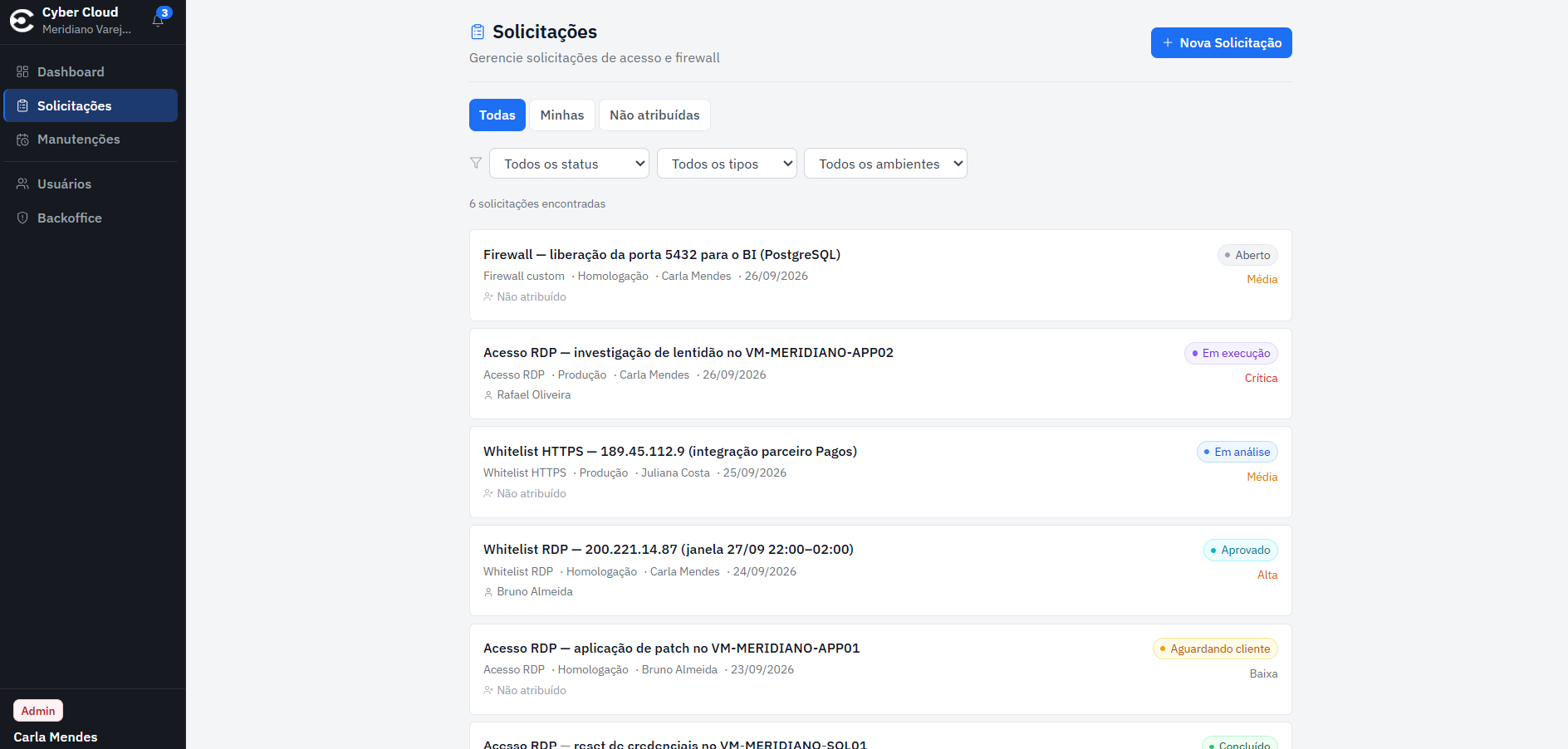
Task: Expand the Todos os status dropdown
Action: [x=569, y=164]
